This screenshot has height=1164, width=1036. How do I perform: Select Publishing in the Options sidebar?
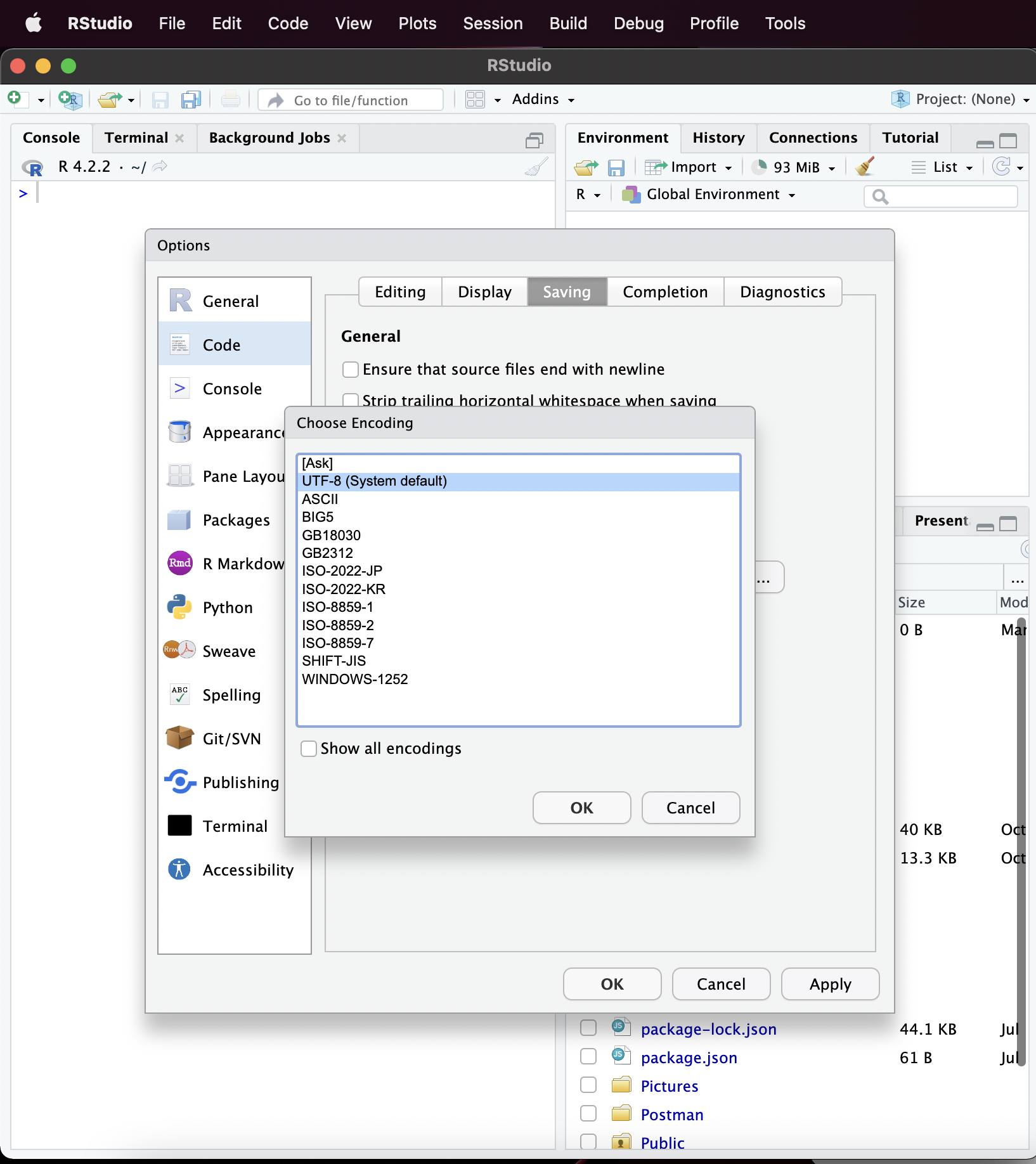pos(222,782)
